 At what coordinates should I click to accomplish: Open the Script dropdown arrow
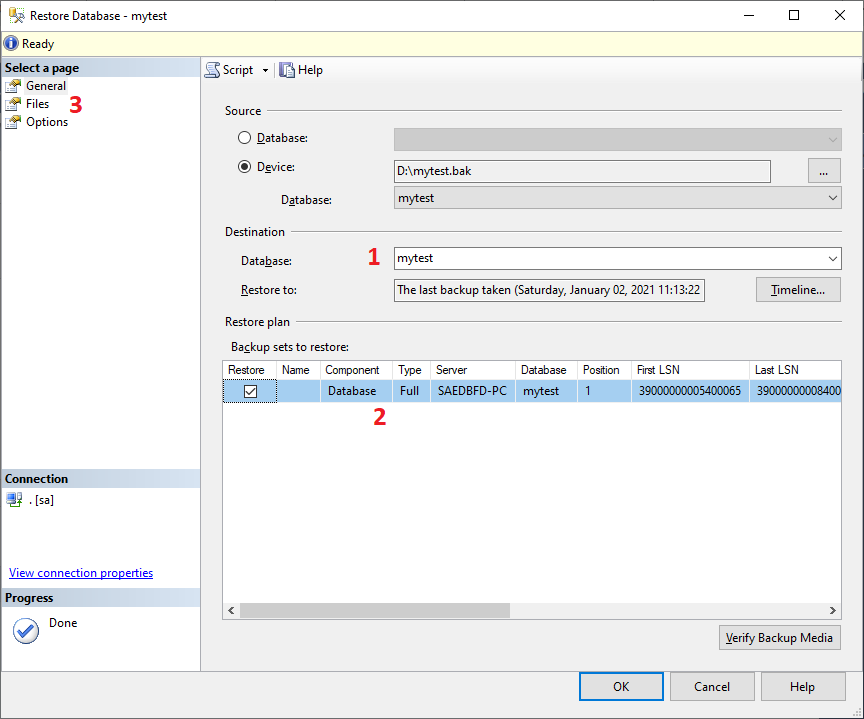(265, 71)
